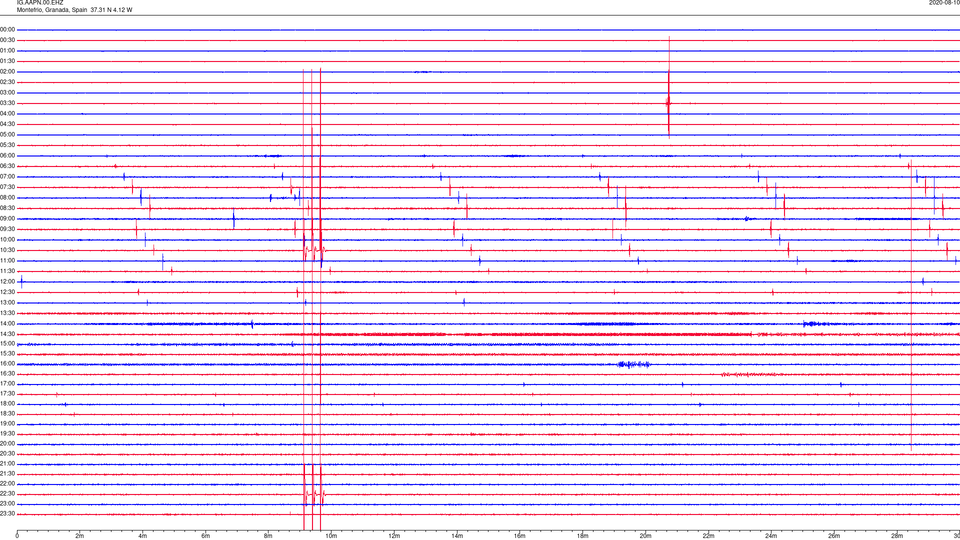Select the 01:30 trace time label

coord(7,61)
